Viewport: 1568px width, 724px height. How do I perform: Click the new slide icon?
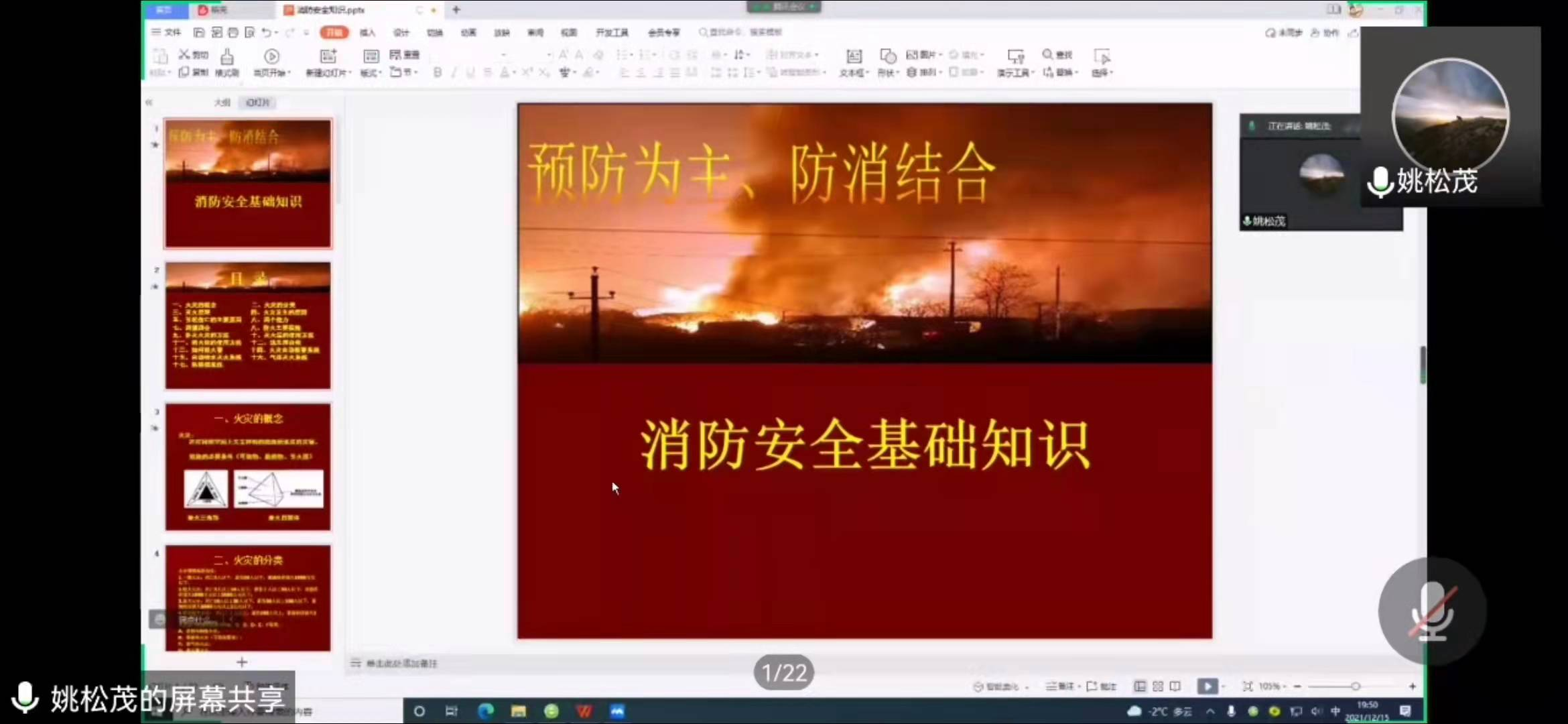pyautogui.click(x=328, y=56)
